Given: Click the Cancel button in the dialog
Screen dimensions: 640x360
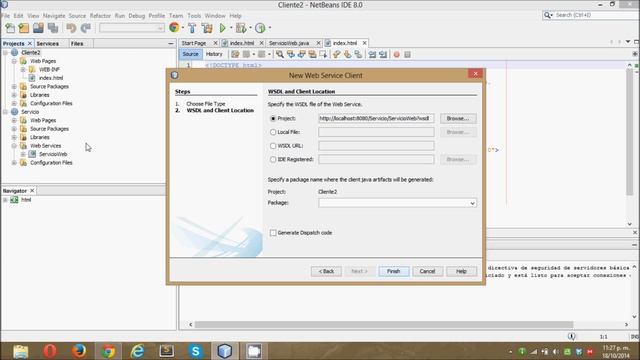Looking at the screenshot, I should (x=427, y=271).
